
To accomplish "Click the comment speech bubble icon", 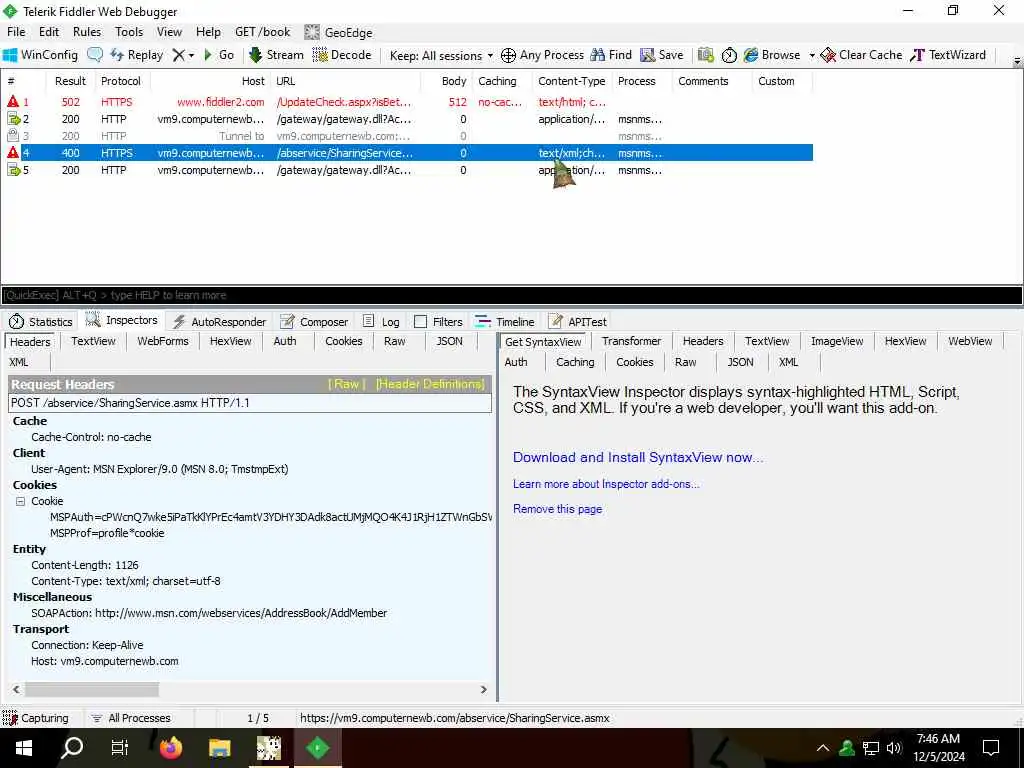I will pyautogui.click(x=95, y=55).
